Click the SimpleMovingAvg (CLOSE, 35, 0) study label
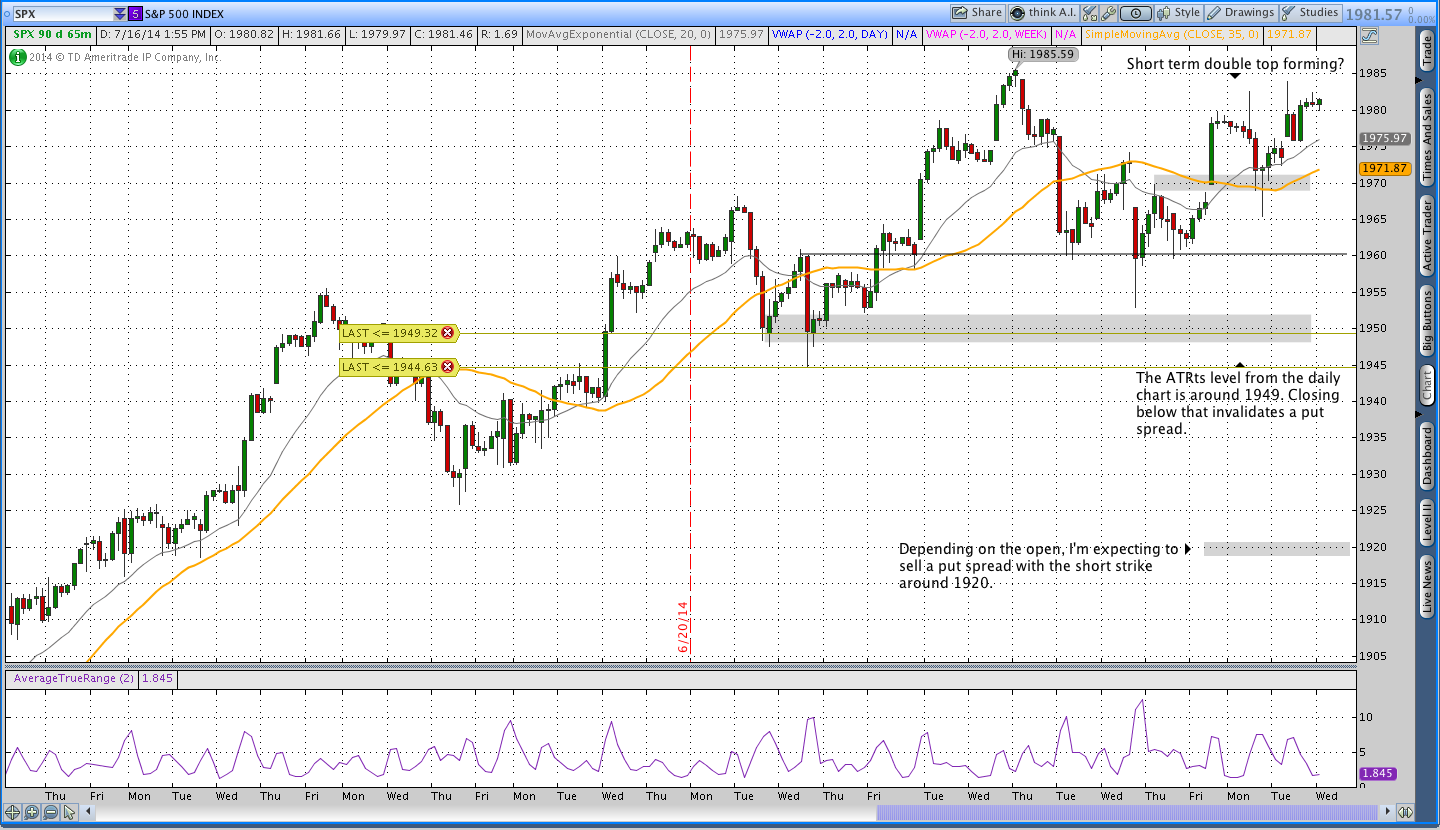 (1172, 34)
